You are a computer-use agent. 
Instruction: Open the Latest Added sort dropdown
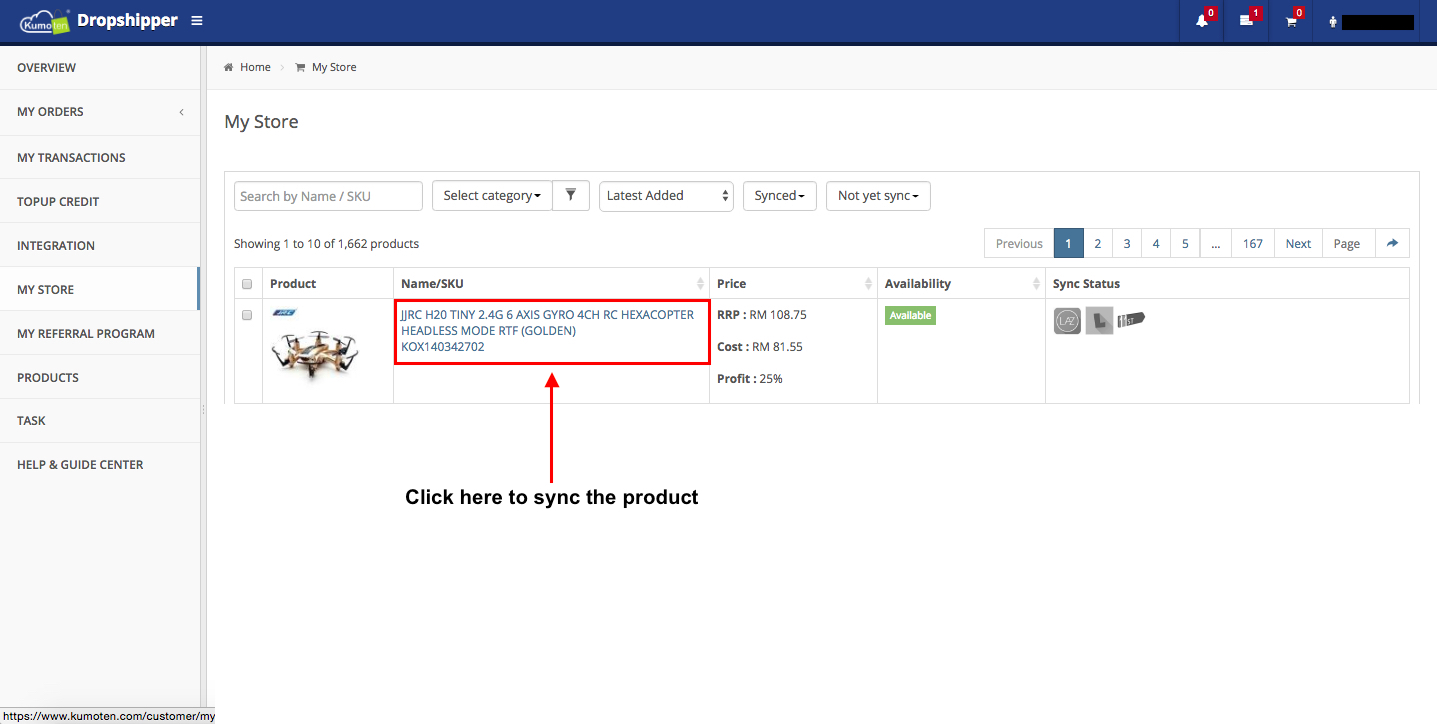pos(666,196)
